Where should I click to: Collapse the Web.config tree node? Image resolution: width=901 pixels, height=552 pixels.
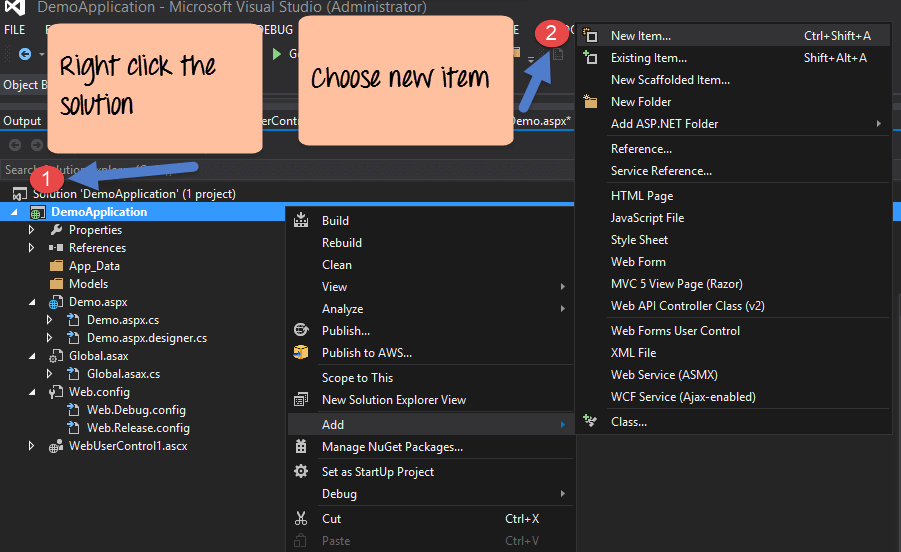32,392
